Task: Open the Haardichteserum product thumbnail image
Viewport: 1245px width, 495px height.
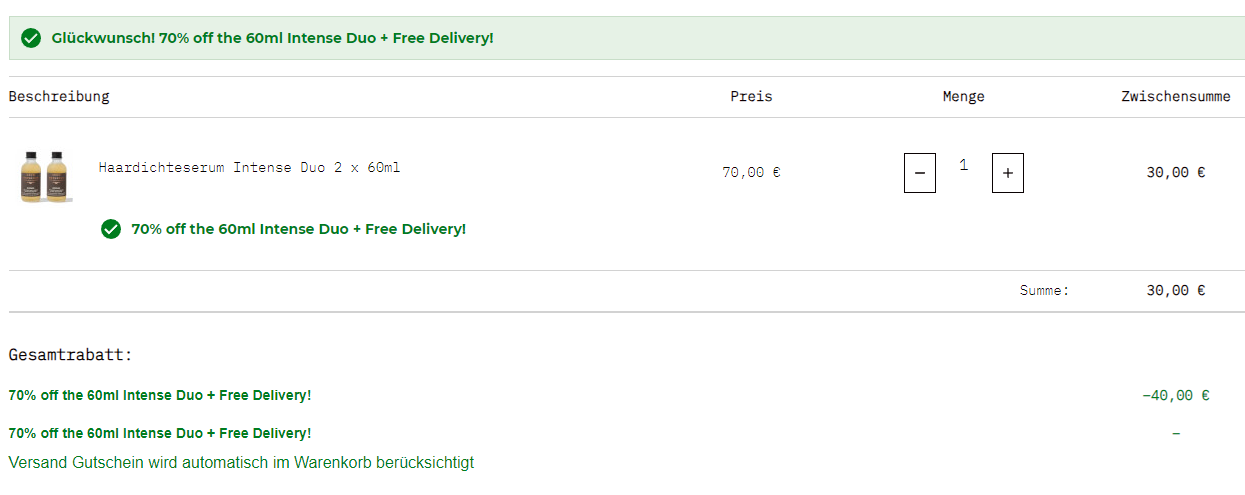Action: (45, 175)
